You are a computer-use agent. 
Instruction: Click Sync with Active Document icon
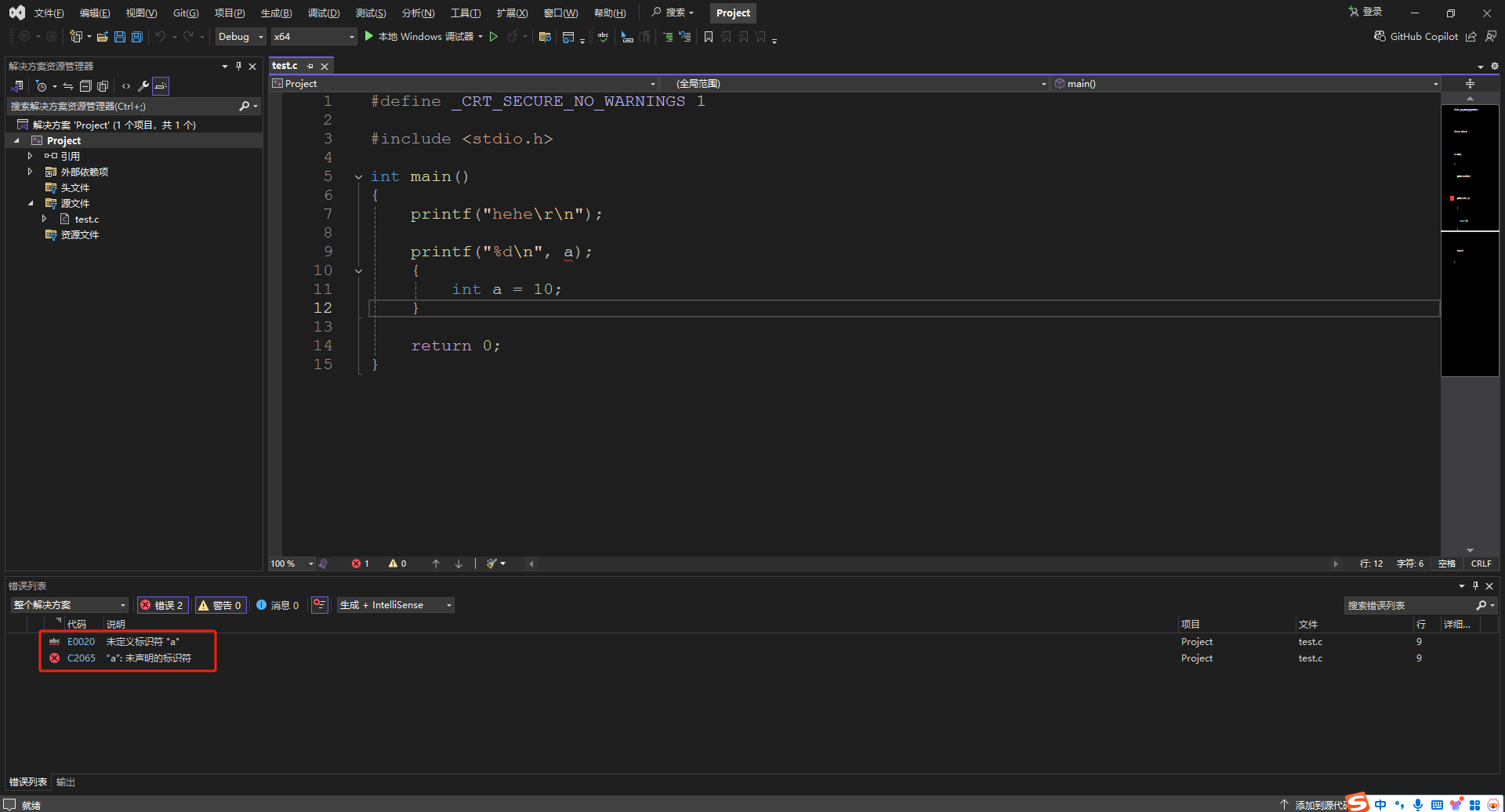click(x=68, y=86)
